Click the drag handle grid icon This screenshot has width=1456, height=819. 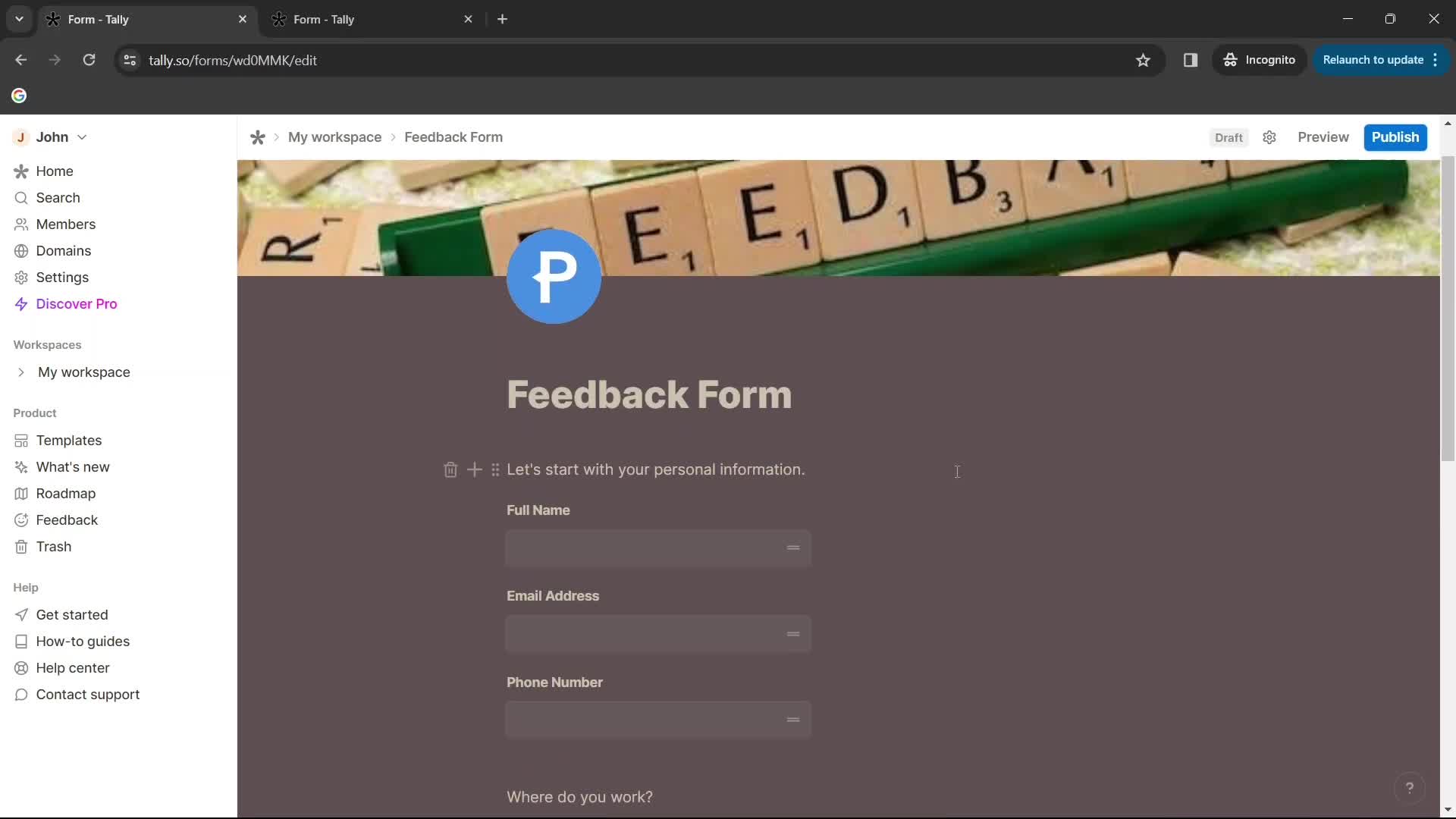coord(495,469)
